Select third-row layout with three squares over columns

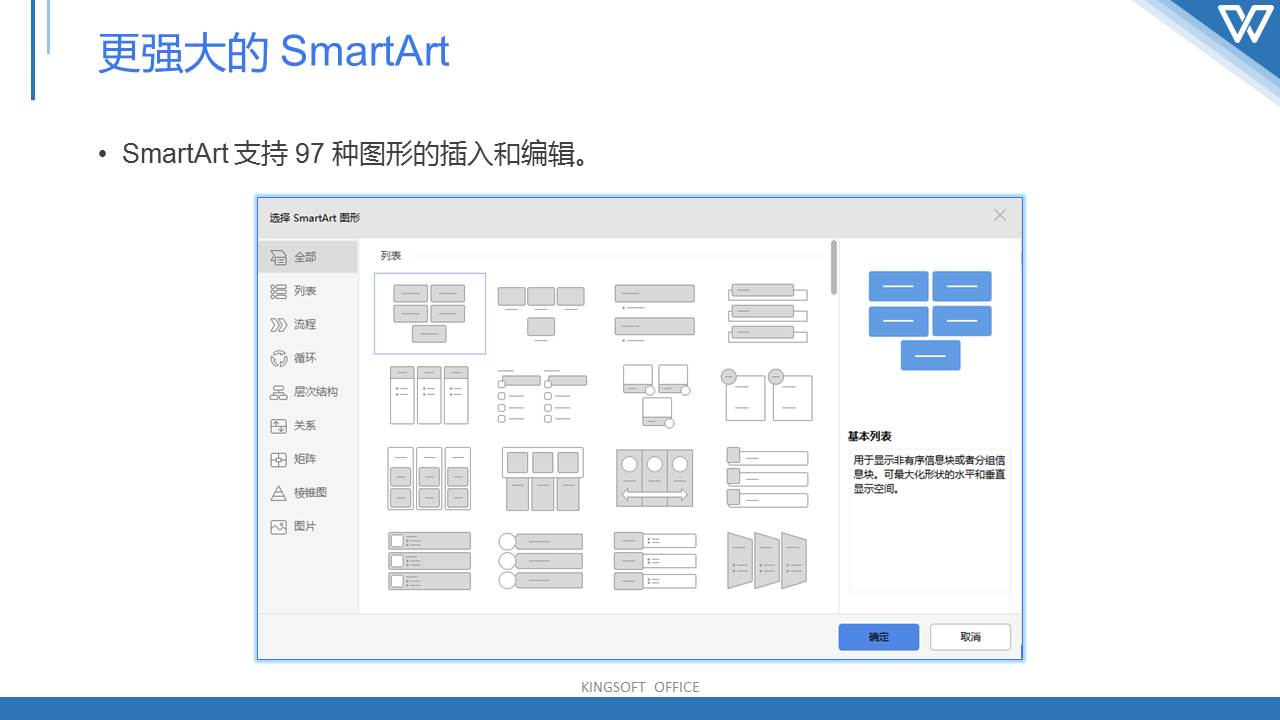tap(542, 478)
